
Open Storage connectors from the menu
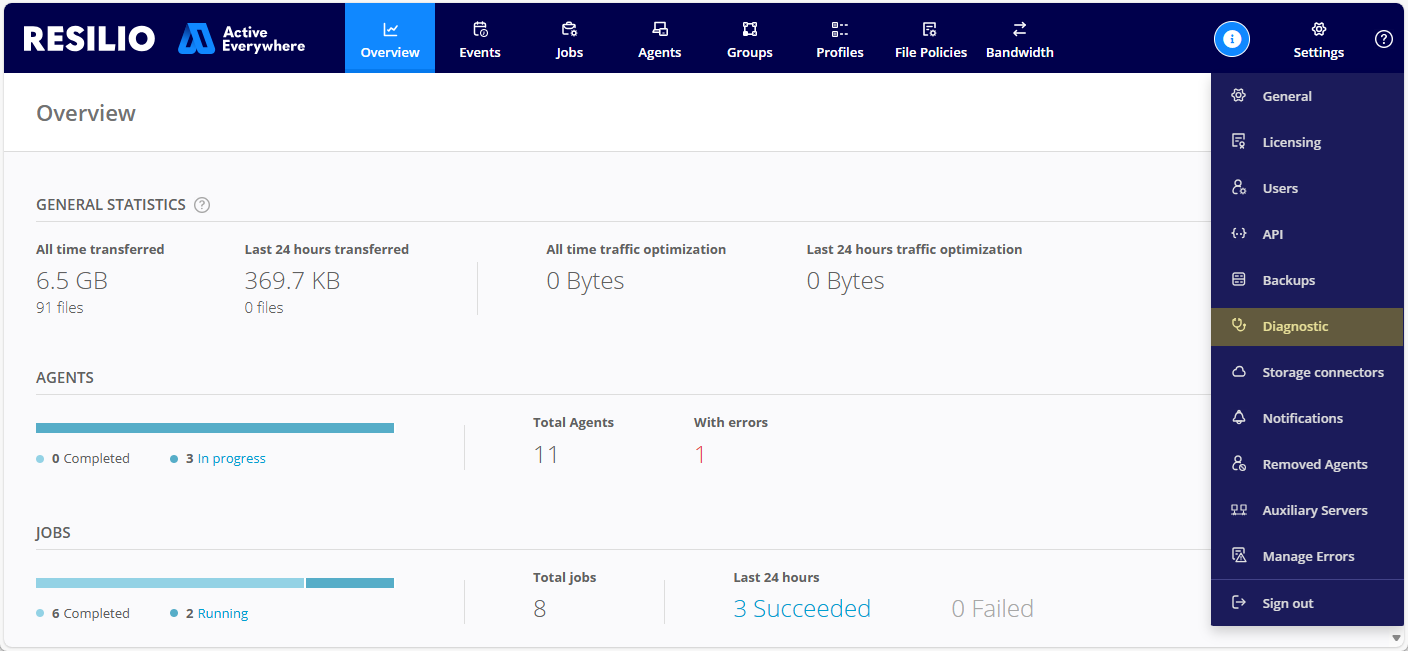click(x=1322, y=372)
